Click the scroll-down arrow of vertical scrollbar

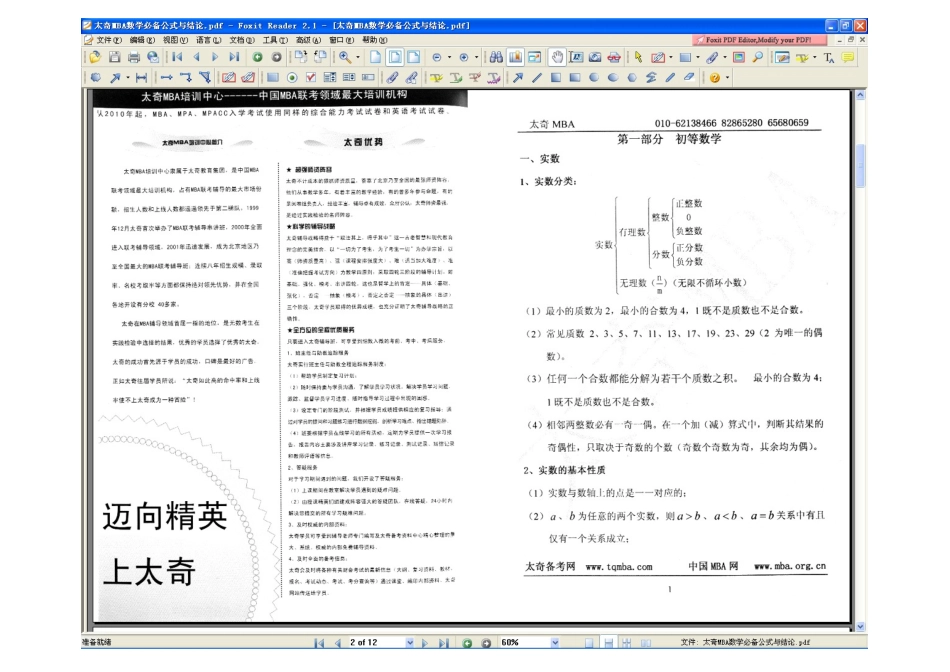(x=860, y=627)
